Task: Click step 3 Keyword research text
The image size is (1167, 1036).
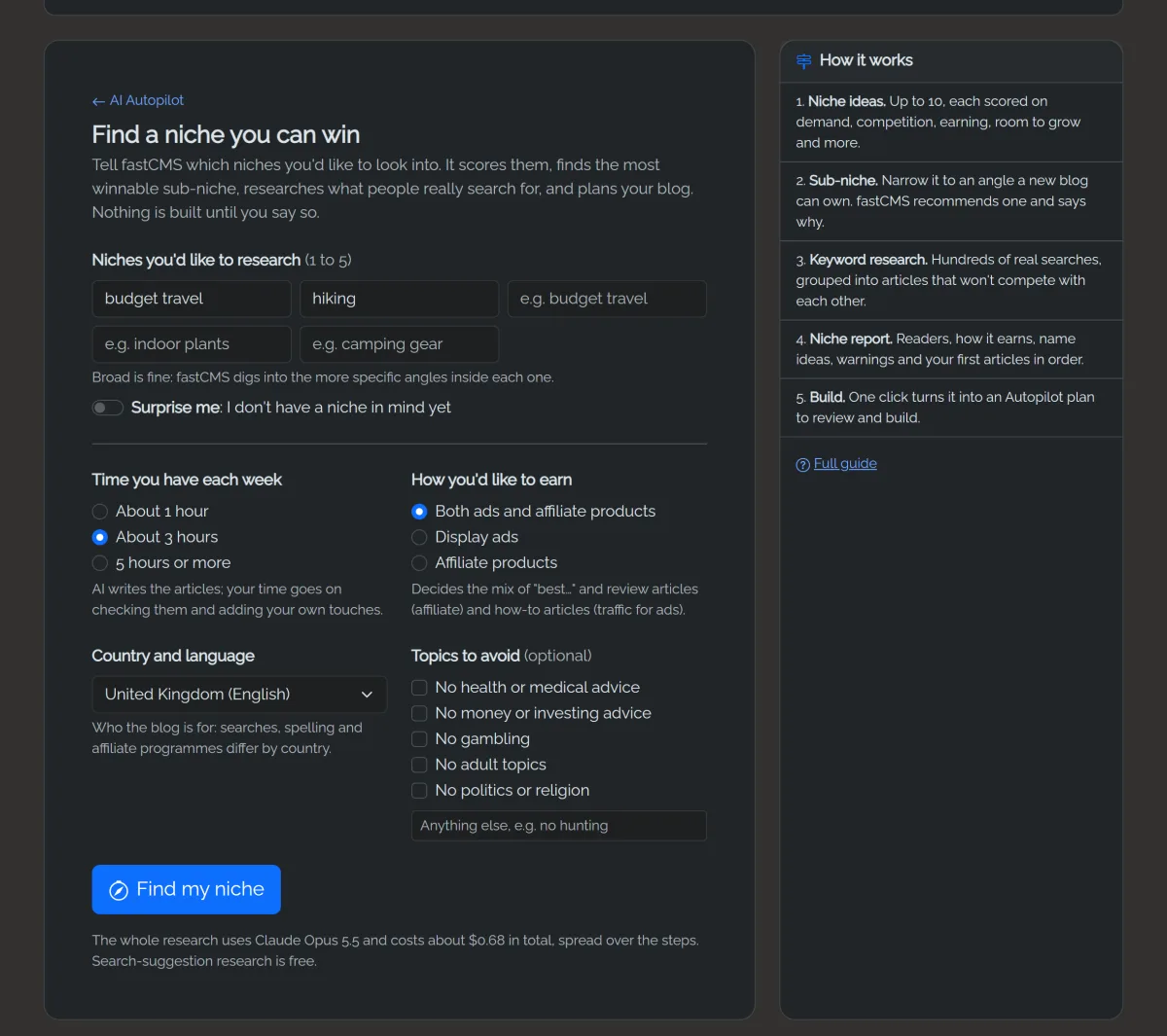Action: 948,280
